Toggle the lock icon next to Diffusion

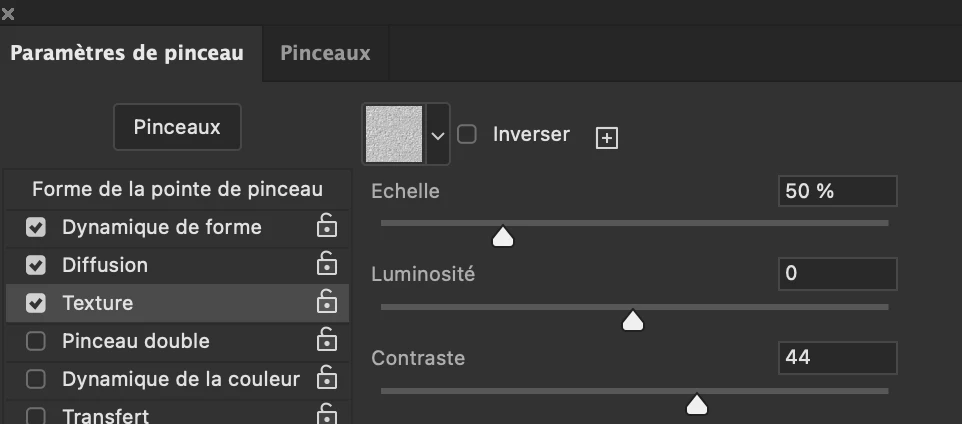pos(326,265)
